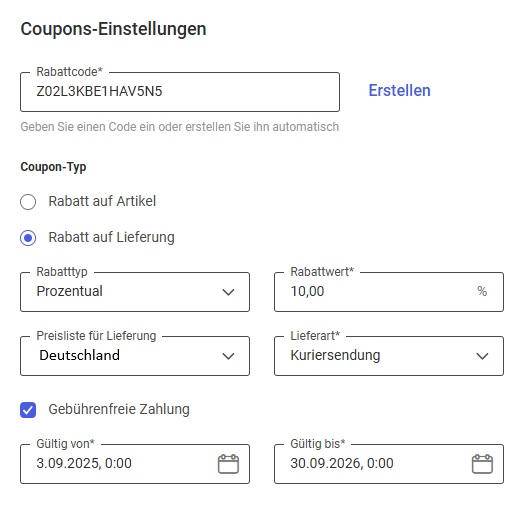Click the Gebührenfreie Zahlung label text
This screenshot has height=508, width=530.
tap(119, 410)
